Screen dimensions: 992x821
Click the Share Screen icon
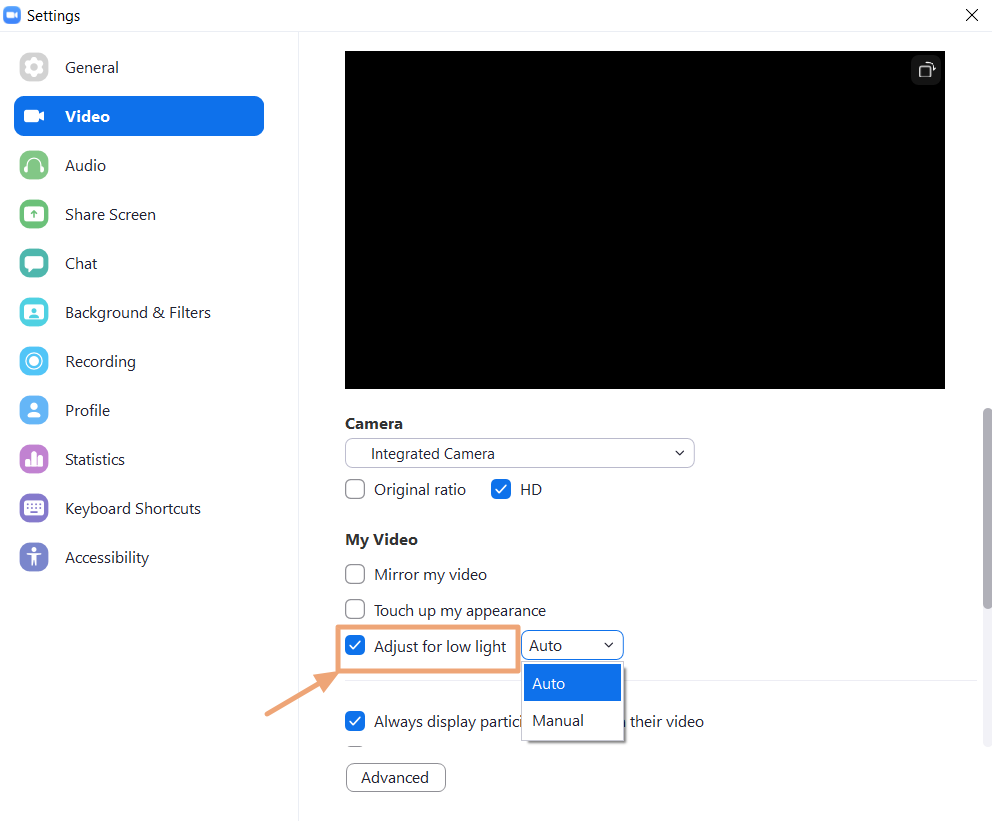click(x=33, y=214)
